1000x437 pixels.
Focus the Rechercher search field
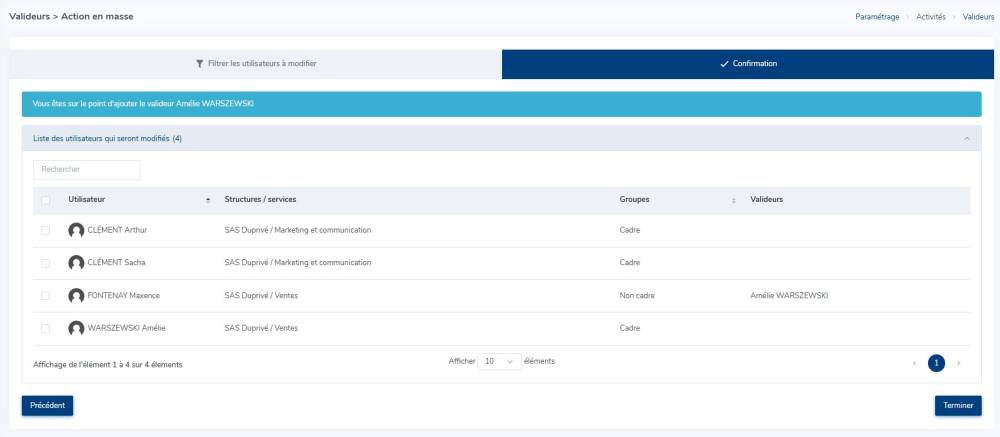click(87, 170)
